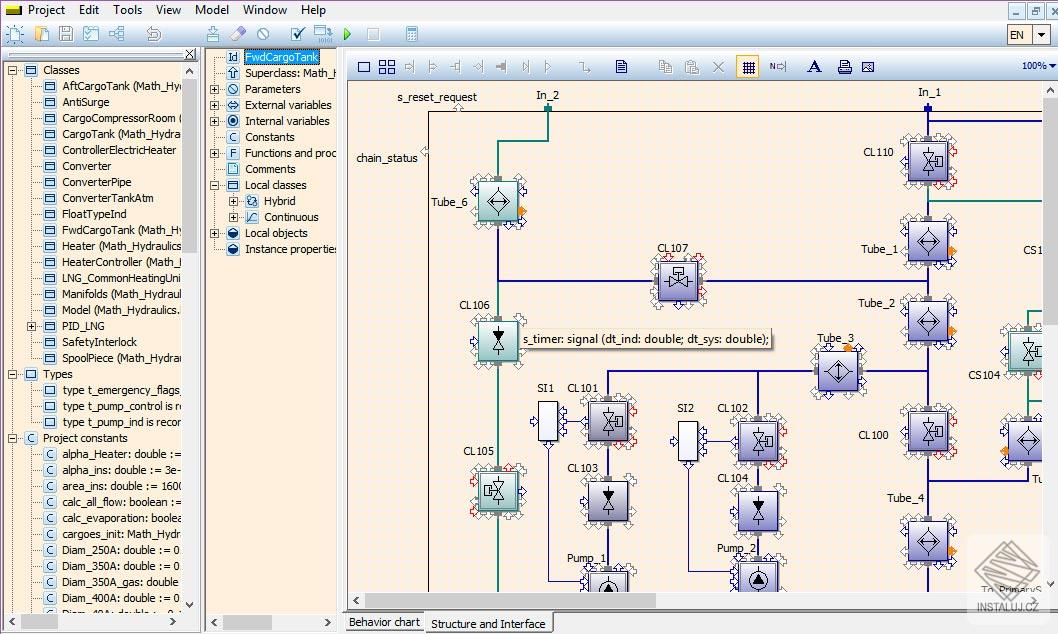Collapse the Project constants node
This screenshot has width=1058, height=634.
click(x=12, y=438)
